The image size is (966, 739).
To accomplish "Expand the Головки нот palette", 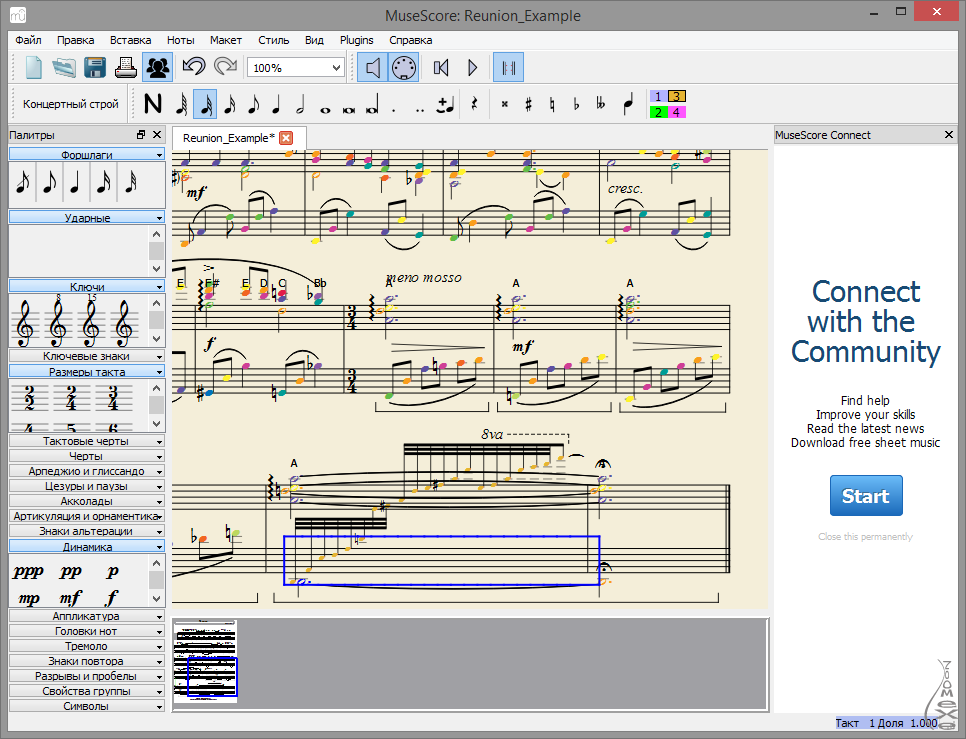I will [x=87, y=631].
